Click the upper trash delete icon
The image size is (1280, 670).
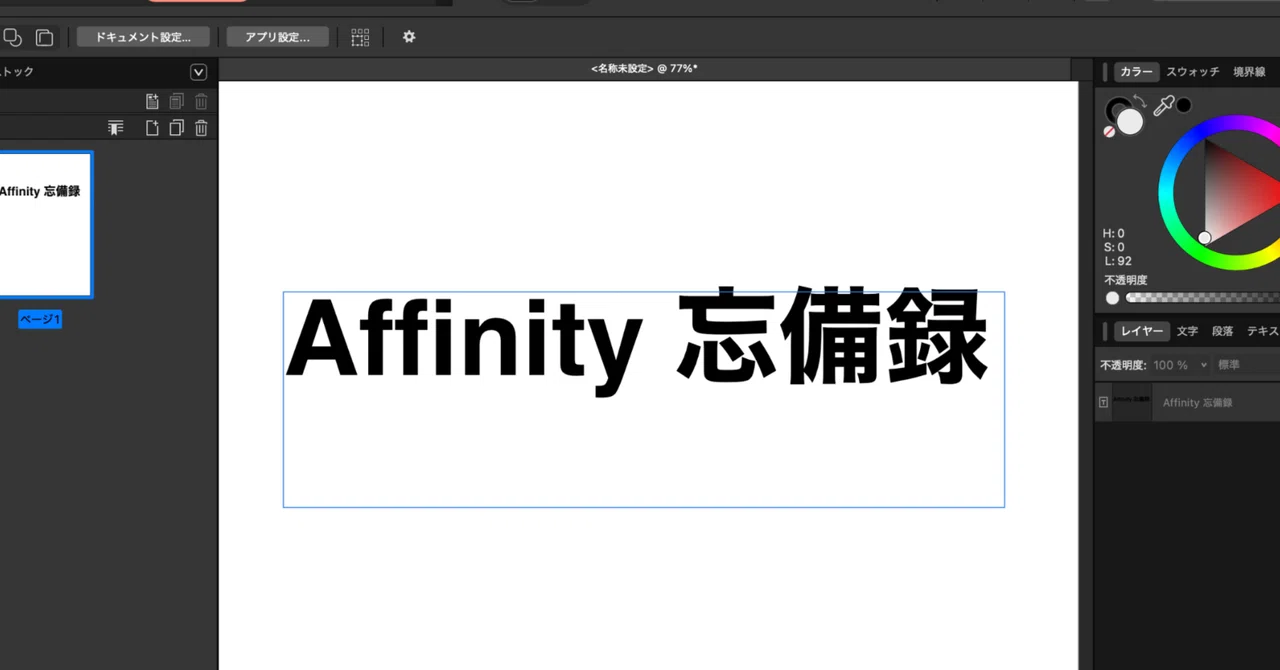click(x=201, y=101)
